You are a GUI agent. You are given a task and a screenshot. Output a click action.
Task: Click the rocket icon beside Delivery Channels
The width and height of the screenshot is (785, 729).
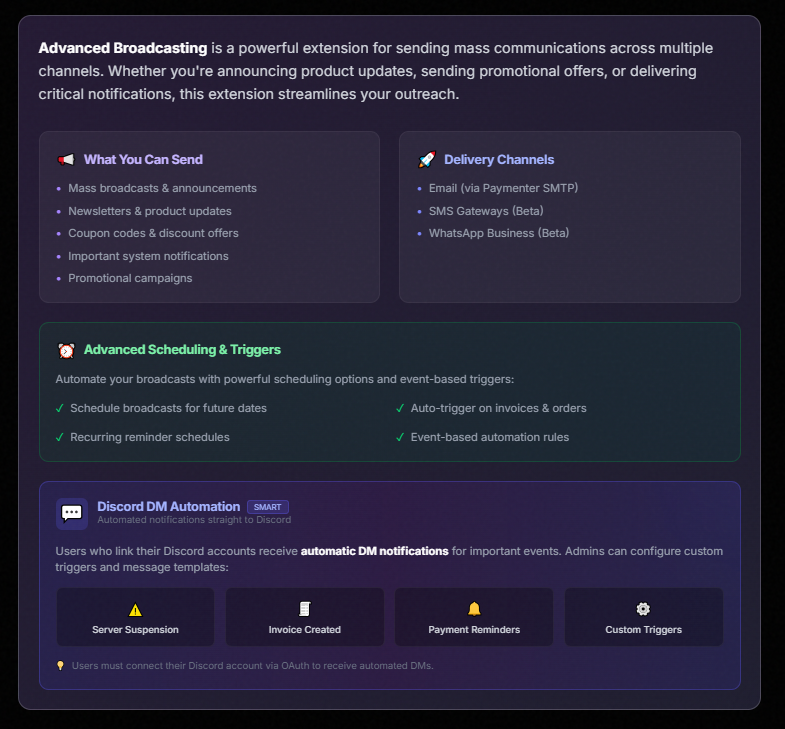coord(426,160)
